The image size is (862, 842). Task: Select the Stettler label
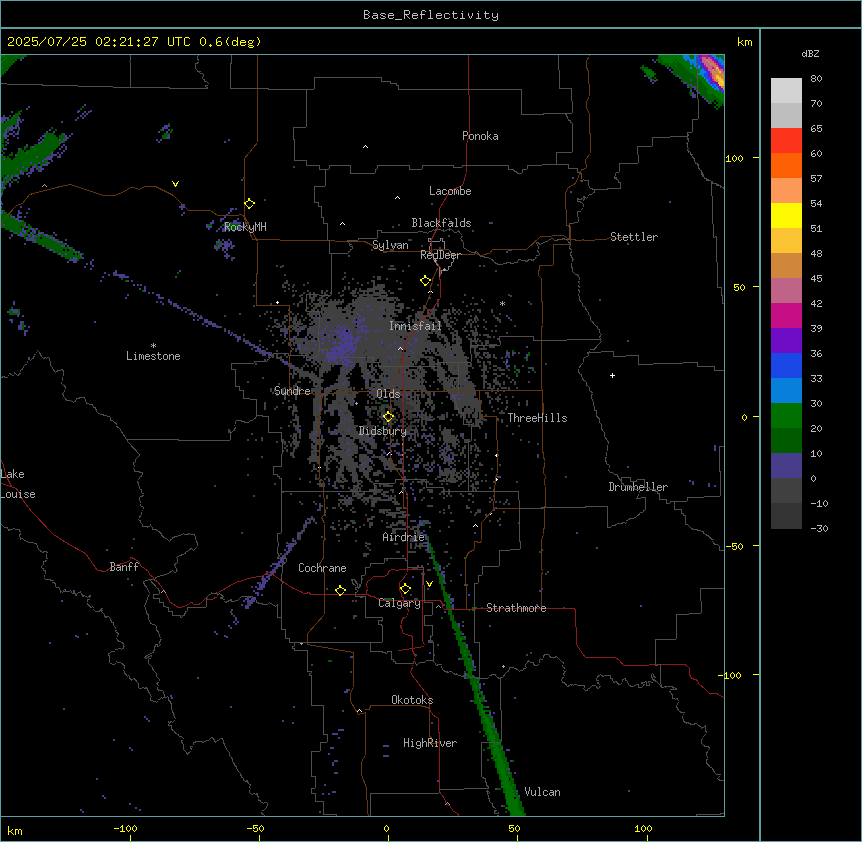(x=634, y=237)
